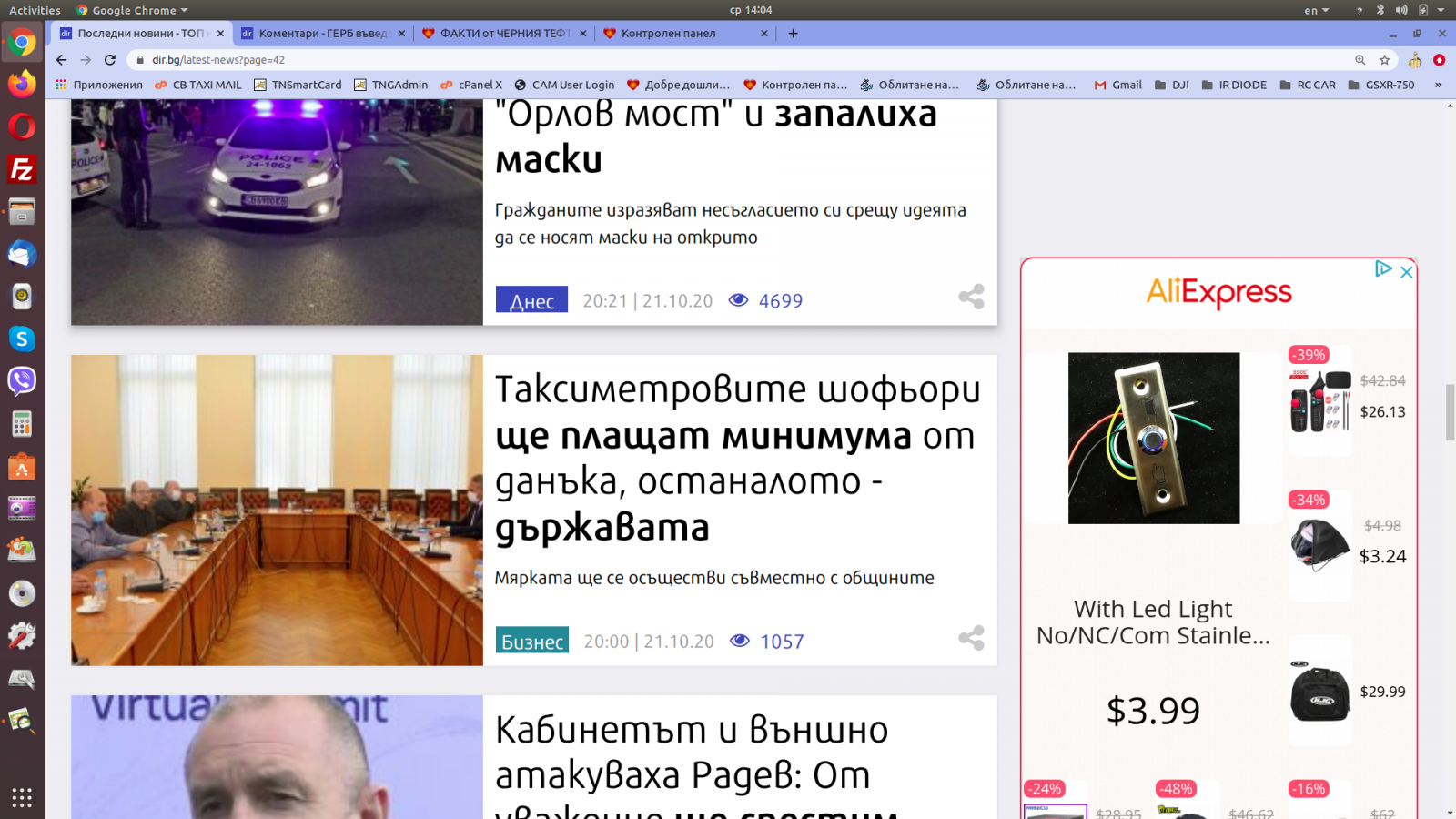The width and height of the screenshot is (1456, 819).
Task: Open the calculator dock icon
Action: (x=22, y=424)
